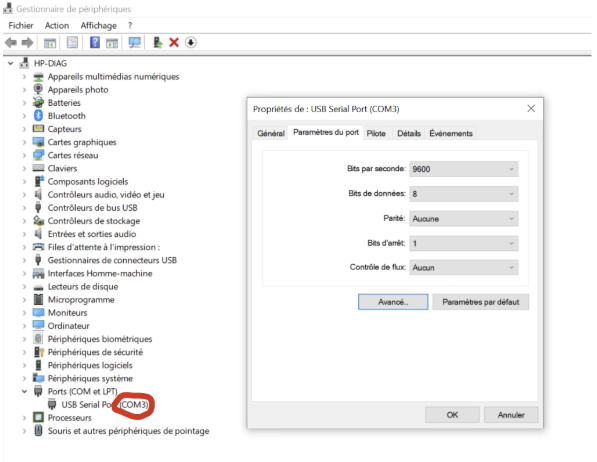Open the Affichage menu
597x462 pixels.
[99, 26]
